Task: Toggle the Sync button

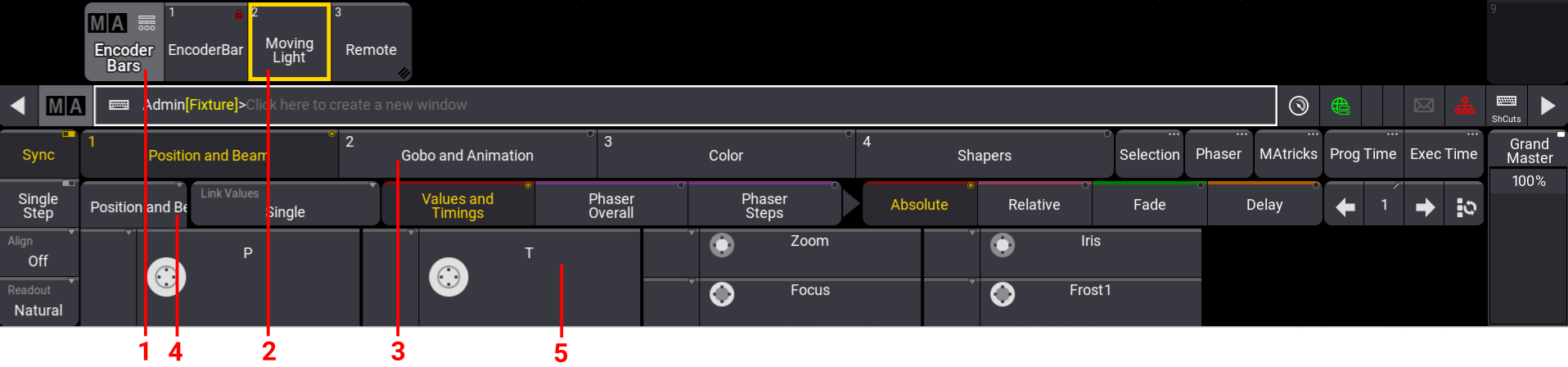Action: click(38, 155)
